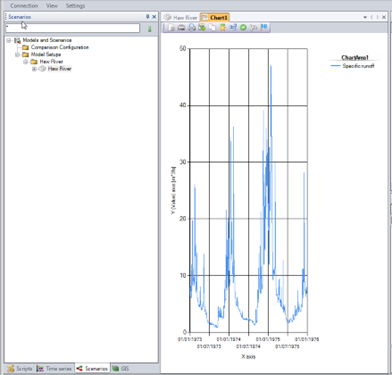Click the Model Setups folder icon
This screenshot has height=375, width=392.
point(25,55)
